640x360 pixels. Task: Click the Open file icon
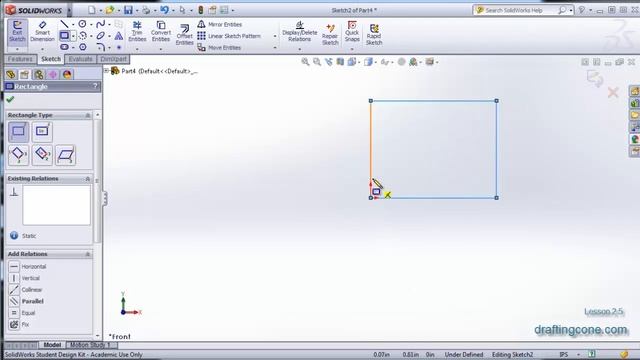point(110,10)
